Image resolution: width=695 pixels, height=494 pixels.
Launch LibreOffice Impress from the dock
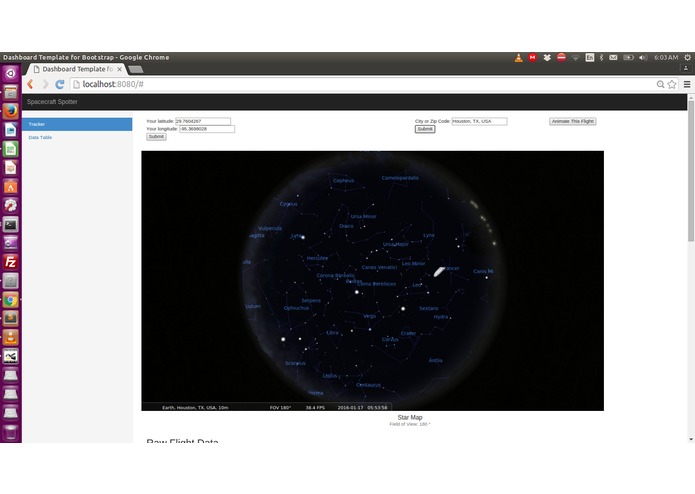tap(11, 167)
